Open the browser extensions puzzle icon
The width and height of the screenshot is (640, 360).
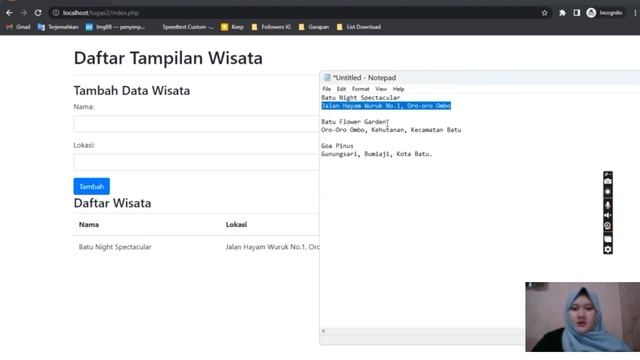point(562,13)
